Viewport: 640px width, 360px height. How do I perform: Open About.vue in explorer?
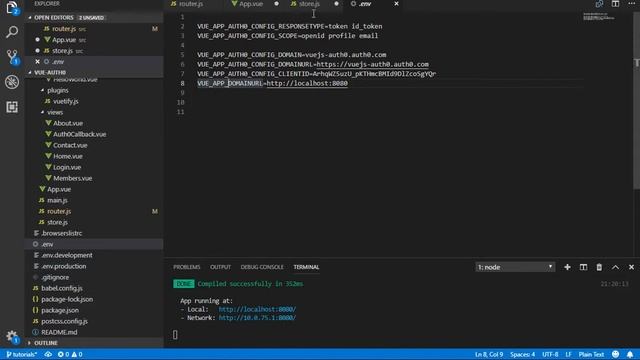coord(68,123)
